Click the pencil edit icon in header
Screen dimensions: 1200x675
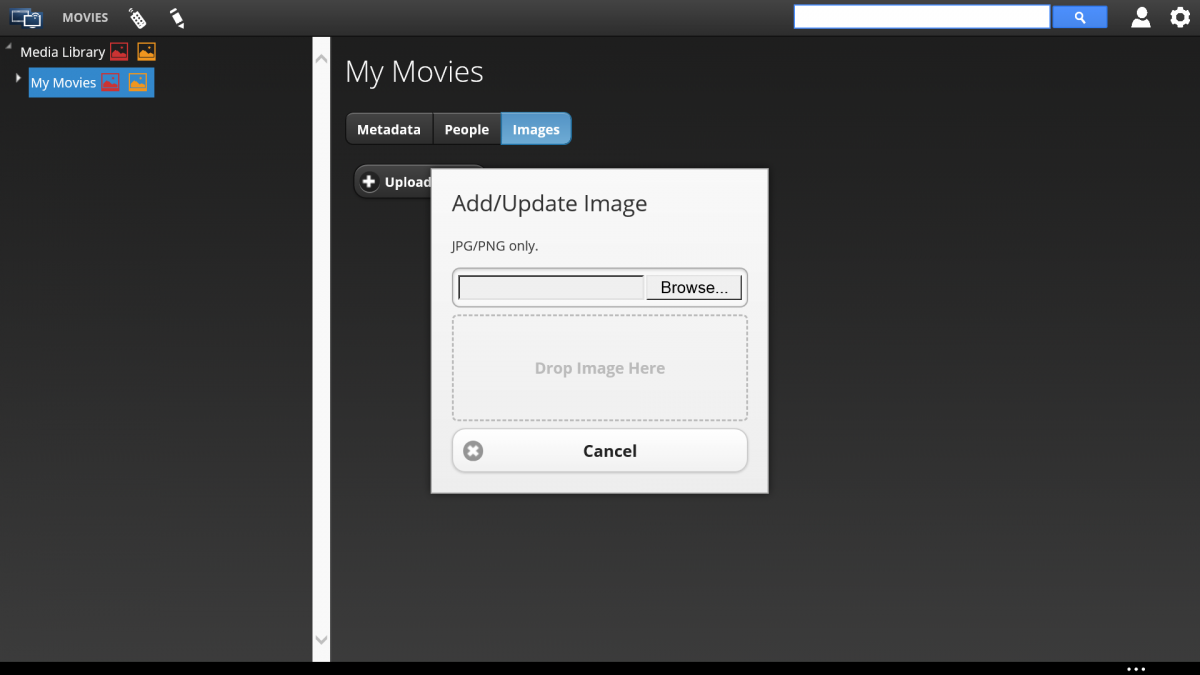(x=177, y=17)
